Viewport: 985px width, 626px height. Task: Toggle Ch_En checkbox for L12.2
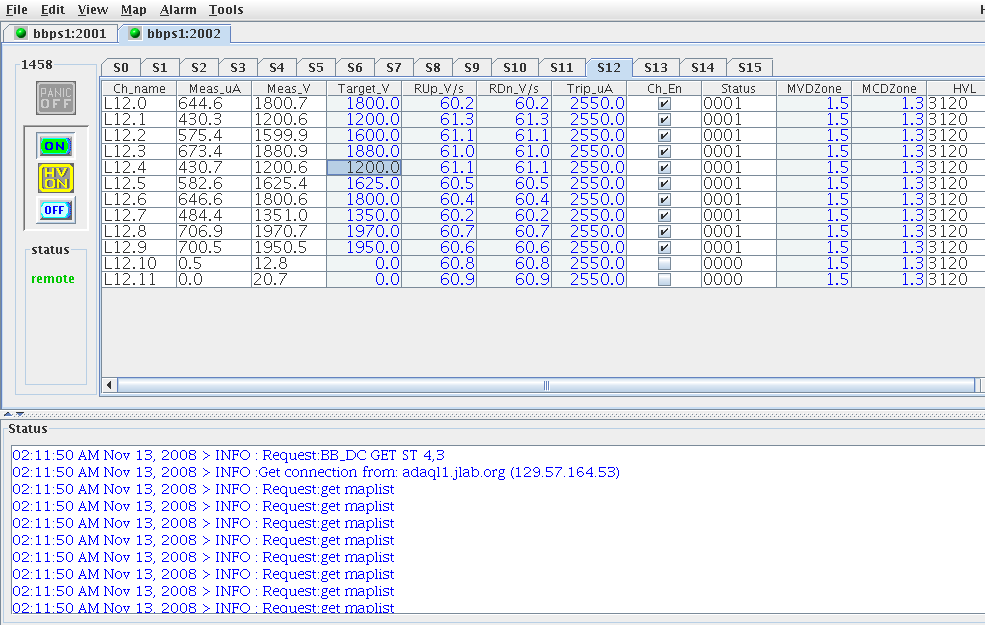[x=664, y=136]
